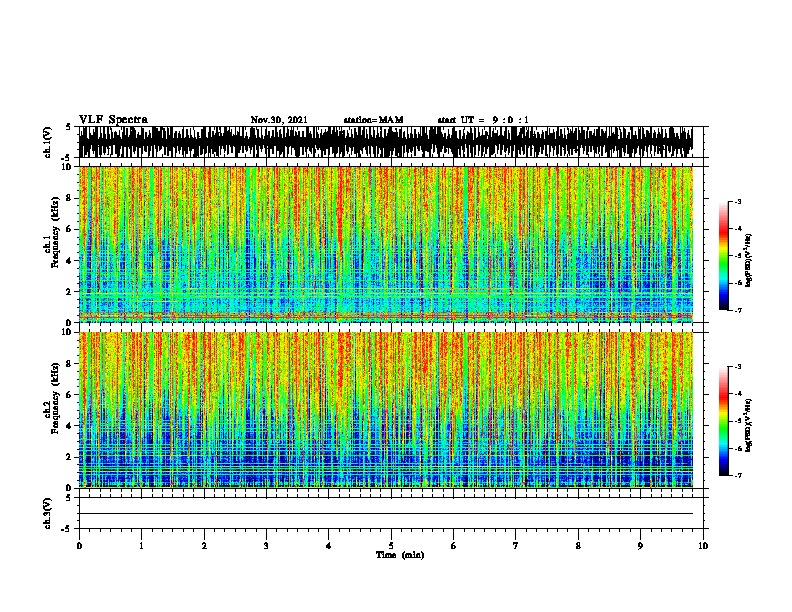Click the flat ch.3 voltage trace line

(x=386, y=513)
